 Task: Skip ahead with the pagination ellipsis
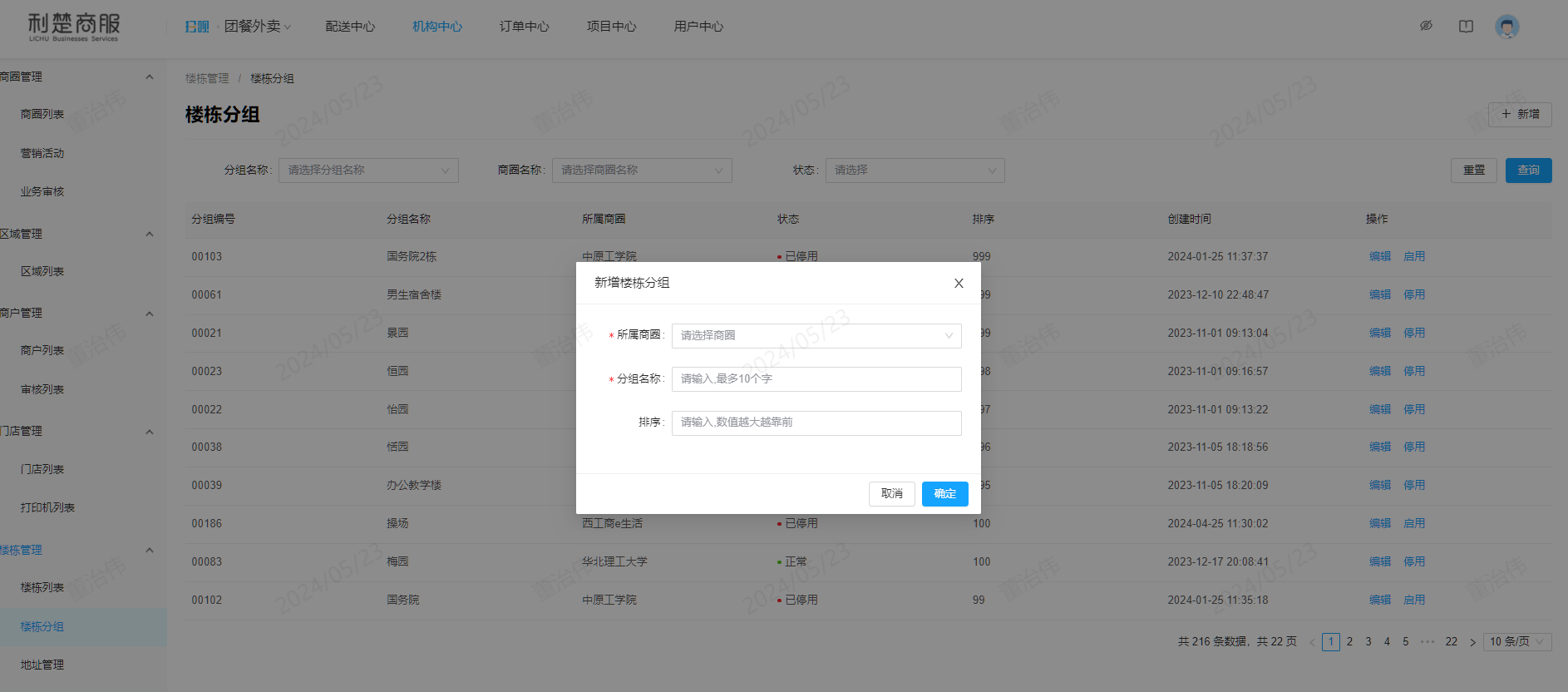[1427, 642]
